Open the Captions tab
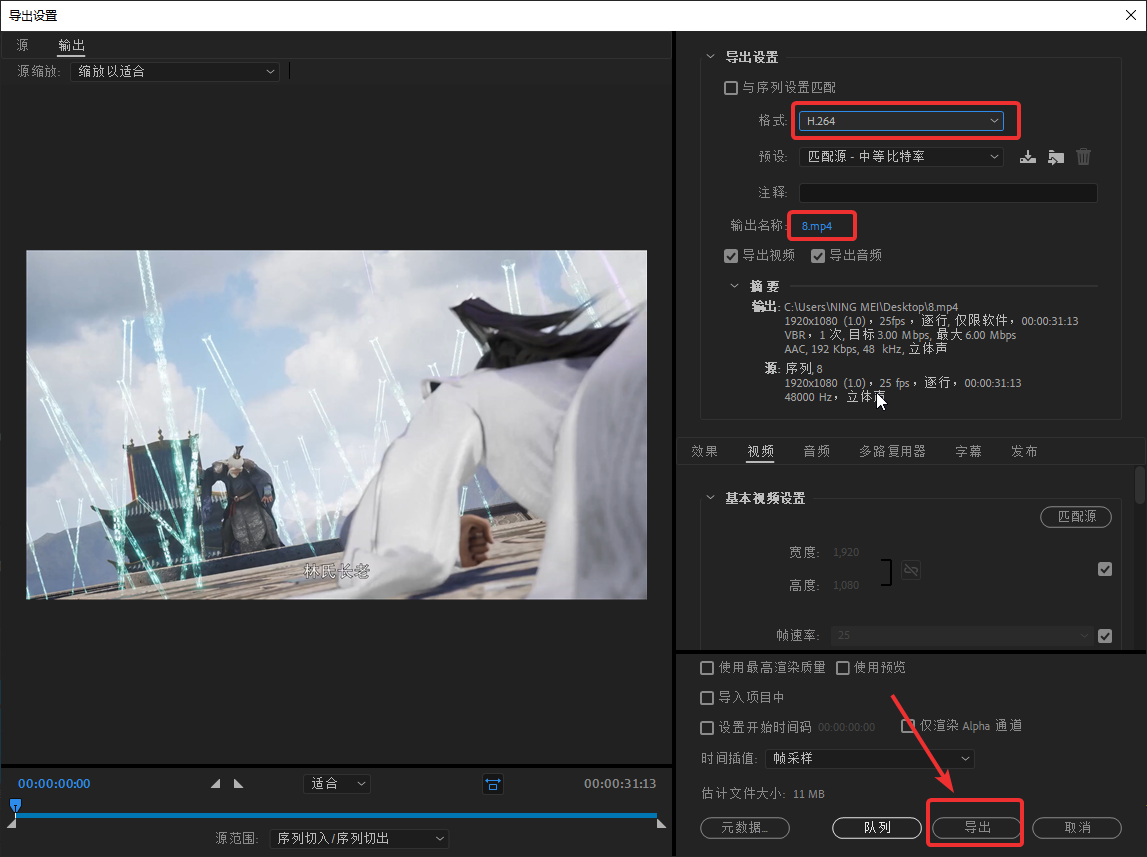 pos(969,451)
